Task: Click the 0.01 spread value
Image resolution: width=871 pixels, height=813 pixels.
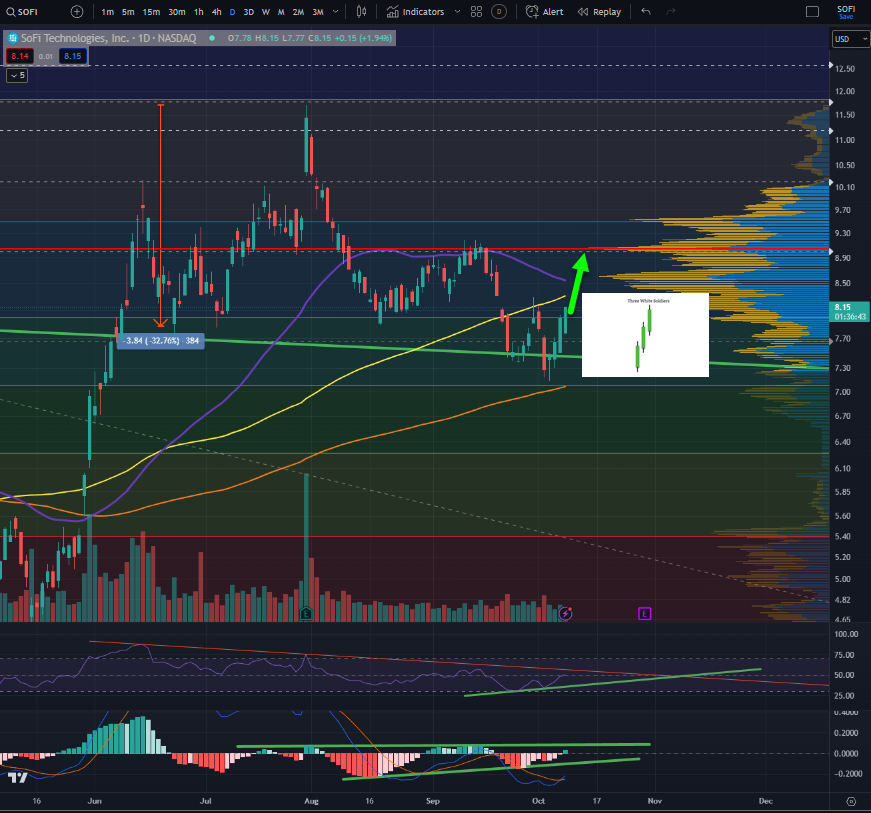Action: pyautogui.click(x=46, y=56)
